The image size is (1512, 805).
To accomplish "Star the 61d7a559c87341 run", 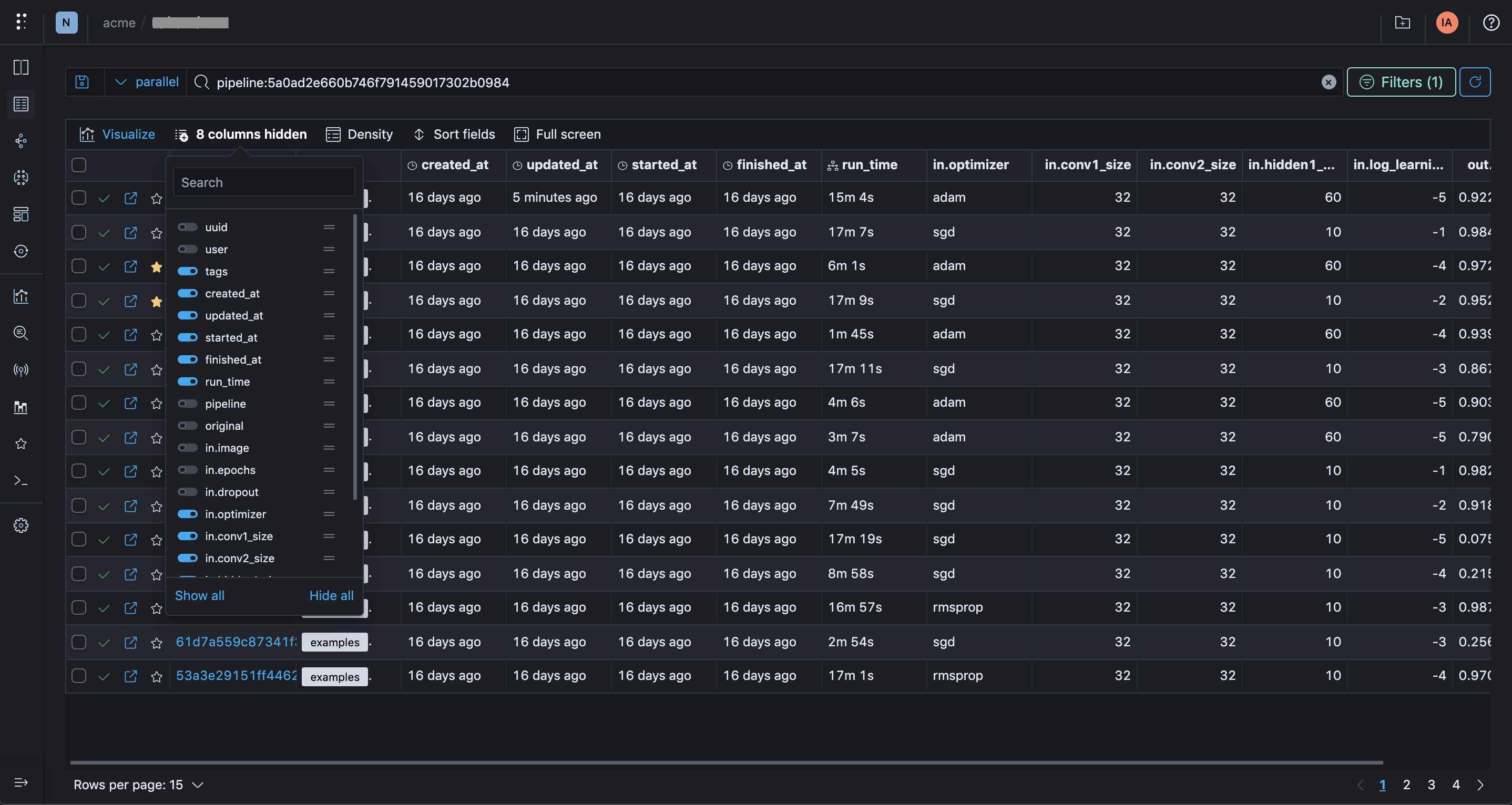I will tap(156, 643).
